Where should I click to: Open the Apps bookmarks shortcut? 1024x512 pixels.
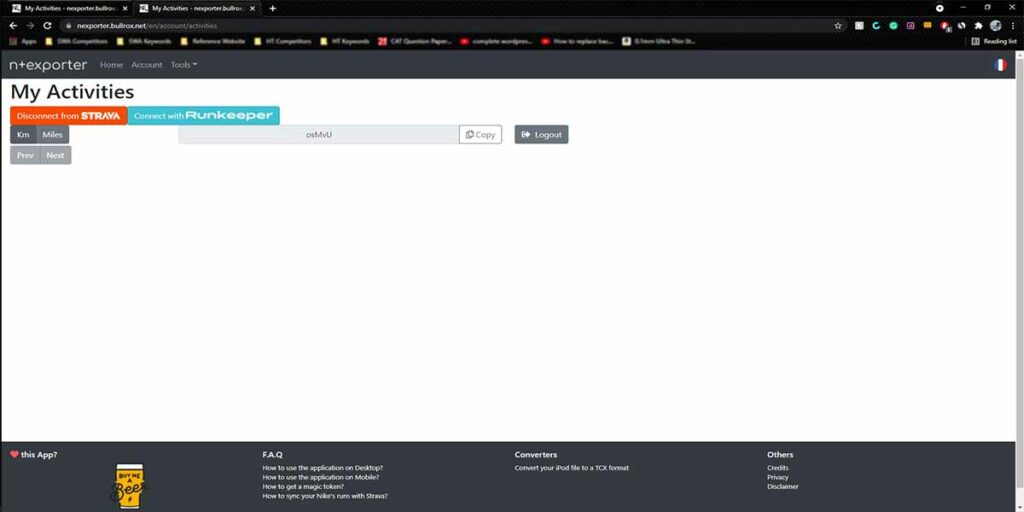pos(23,41)
